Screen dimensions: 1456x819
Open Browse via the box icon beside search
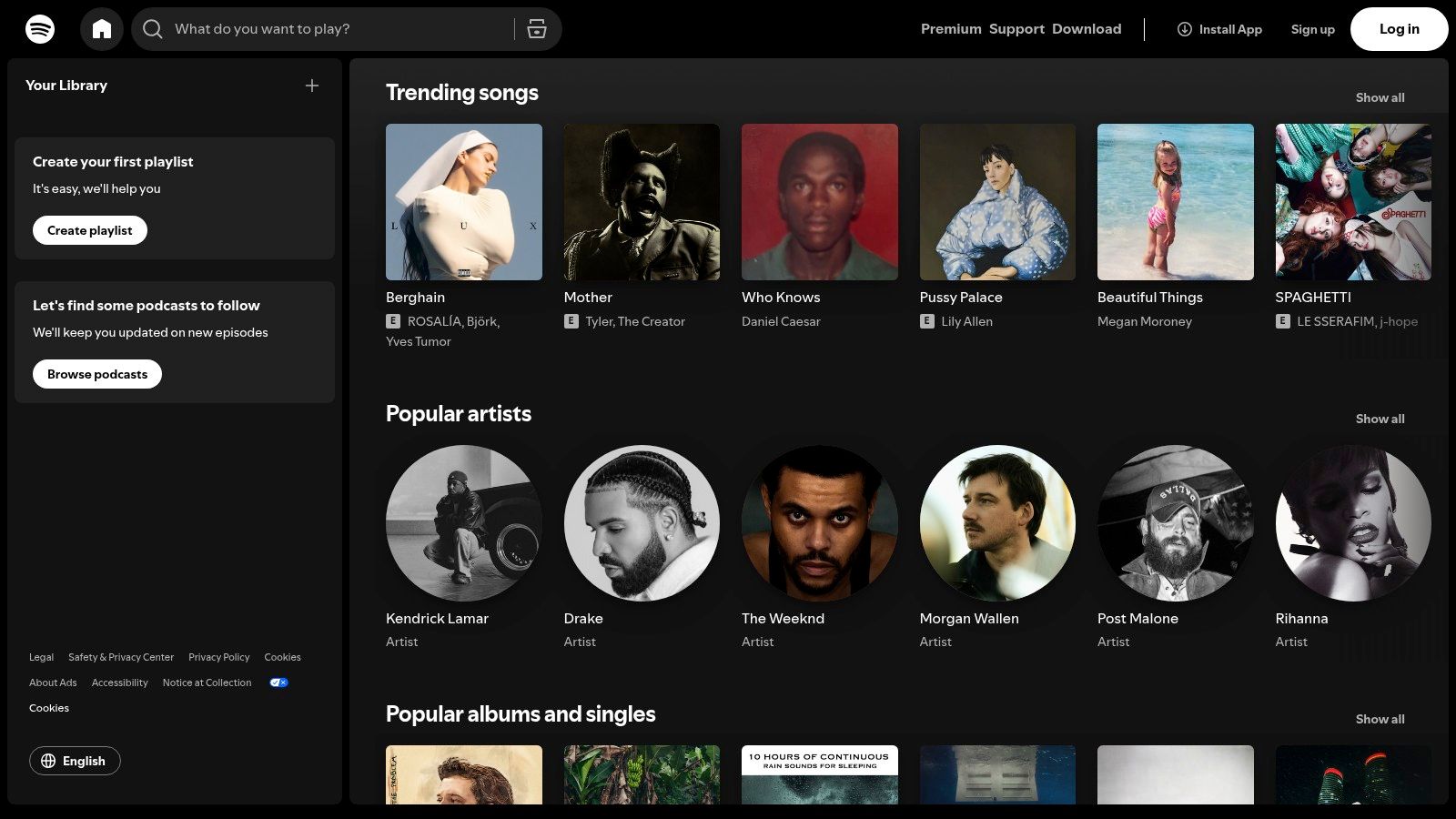coord(537,28)
